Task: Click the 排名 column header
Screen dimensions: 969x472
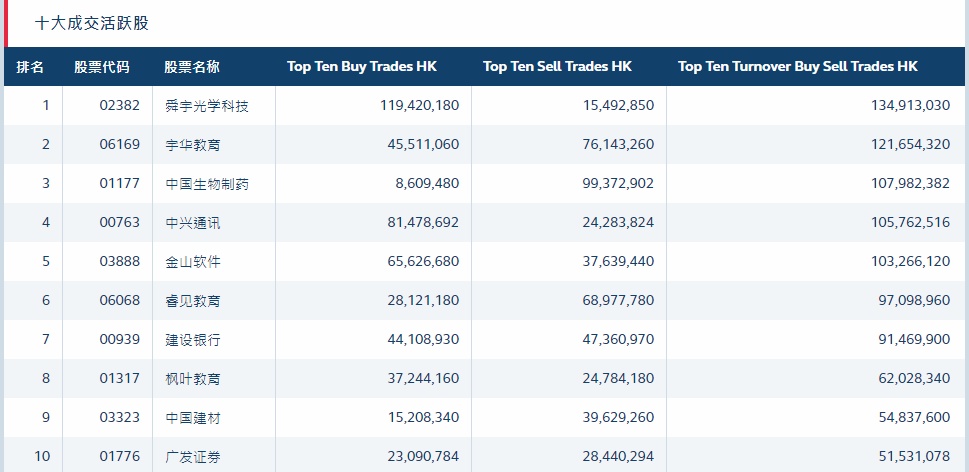Action: coord(31,67)
